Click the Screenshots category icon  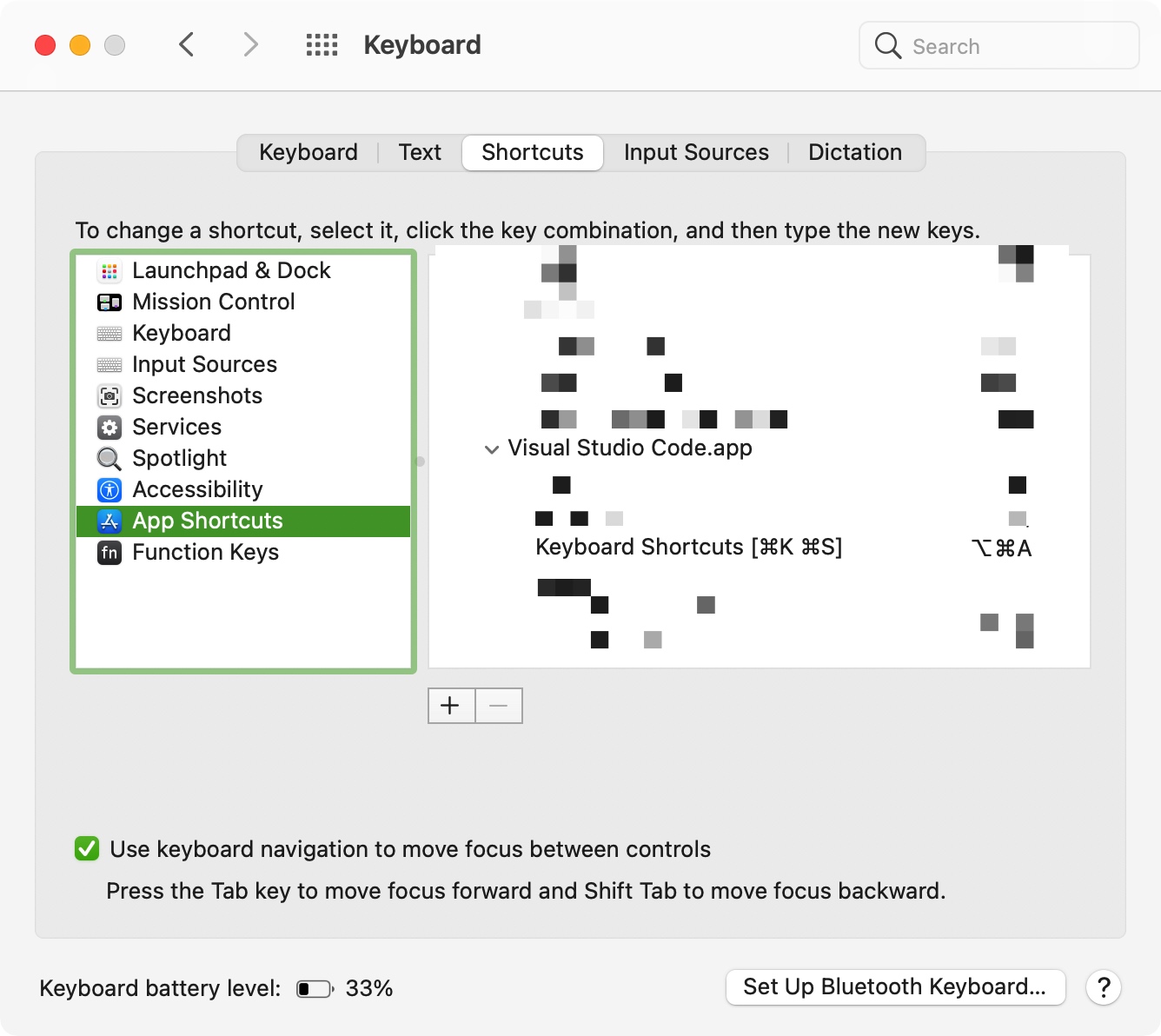pos(109,396)
